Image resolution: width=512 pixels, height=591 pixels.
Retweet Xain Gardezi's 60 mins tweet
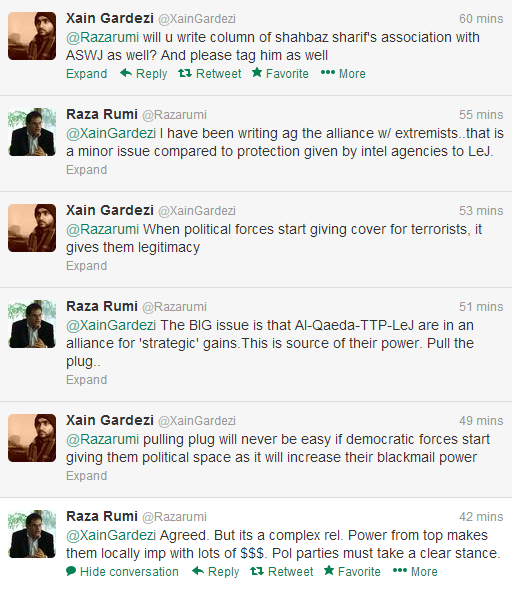tap(210, 73)
